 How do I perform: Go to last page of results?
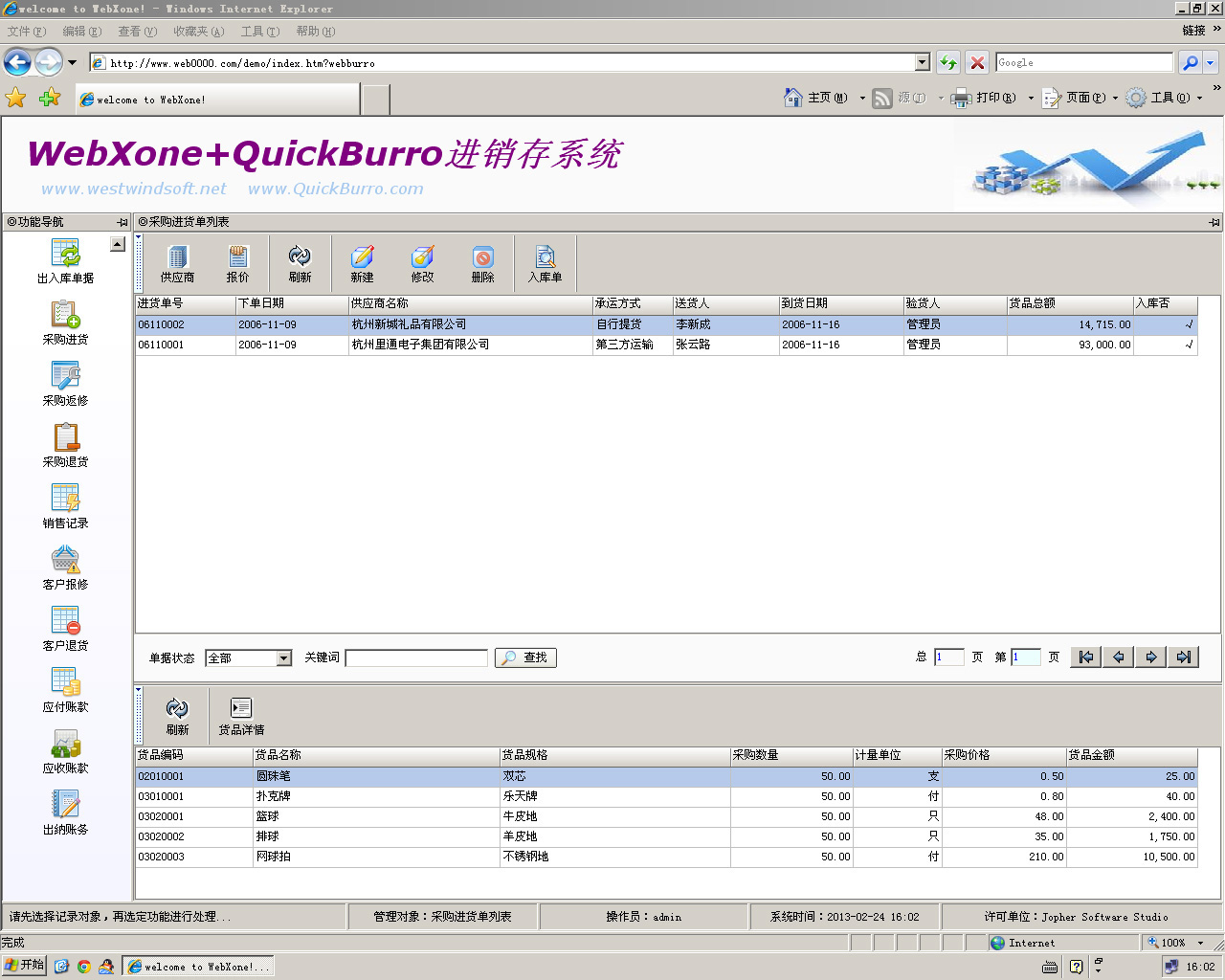[1184, 657]
